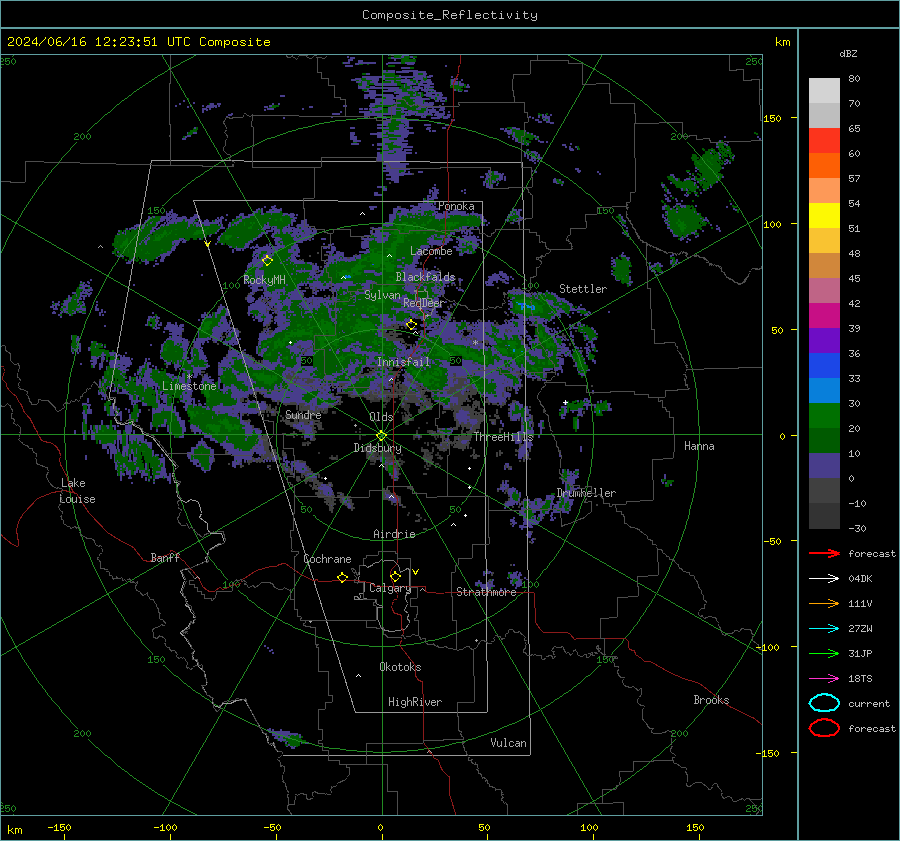The image size is (900, 841).
Task: Click the green 31JP arrow icon
Action: 824,653
